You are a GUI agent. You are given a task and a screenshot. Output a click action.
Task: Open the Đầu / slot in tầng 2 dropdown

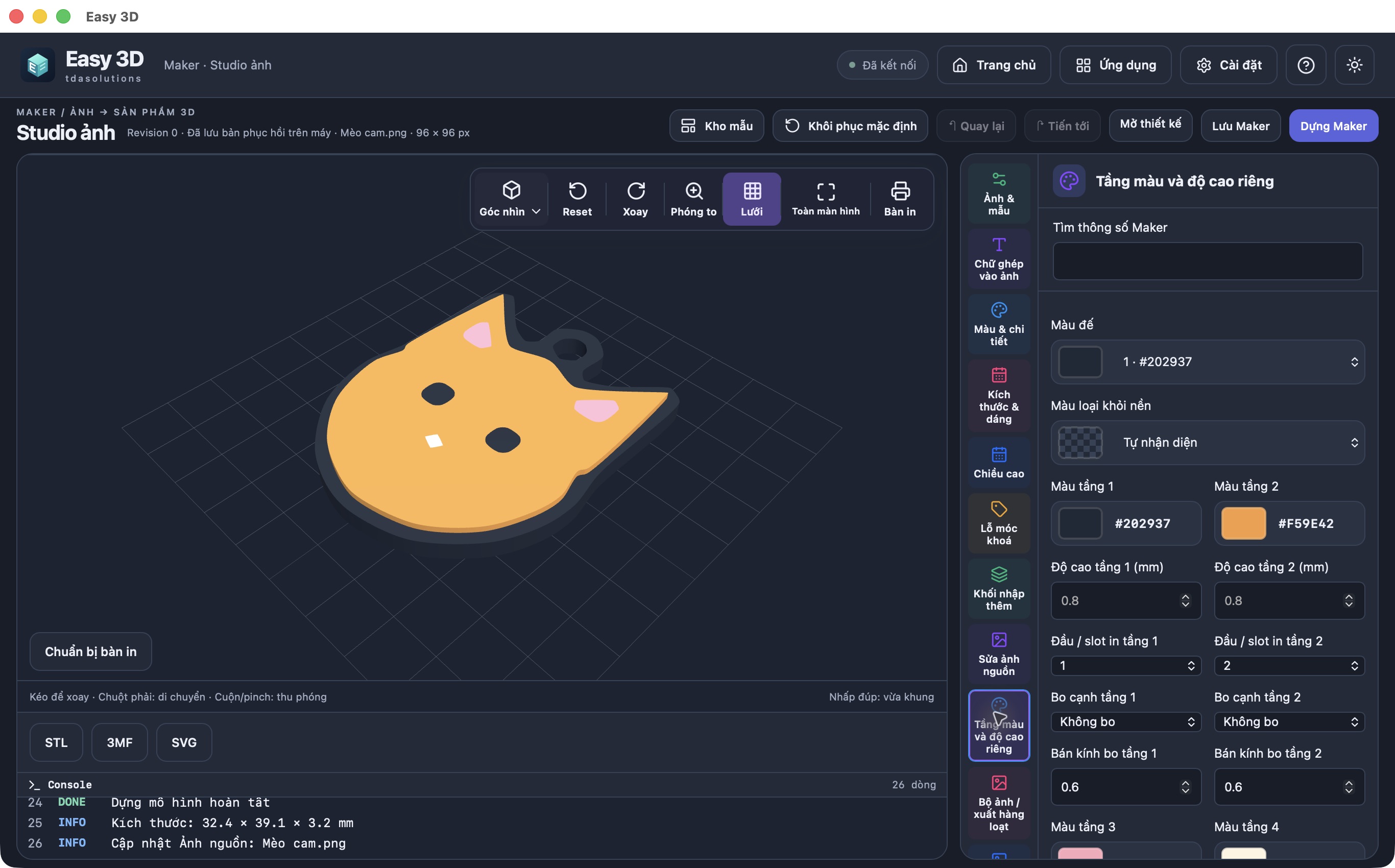pyautogui.click(x=1289, y=665)
